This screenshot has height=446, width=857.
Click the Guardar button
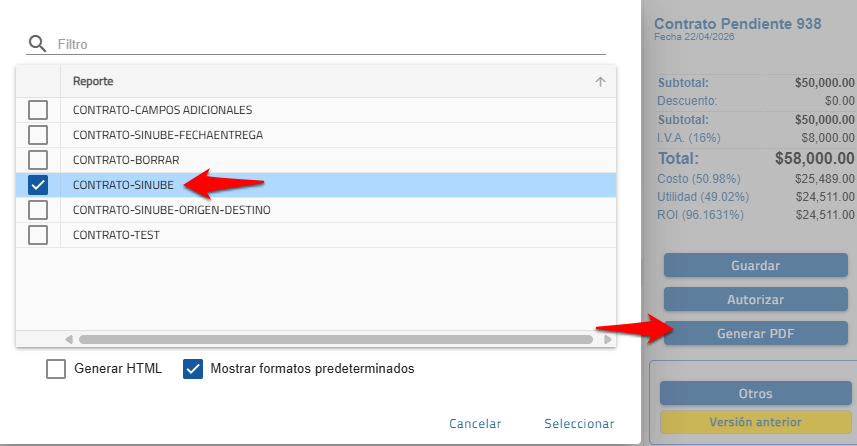coord(755,266)
